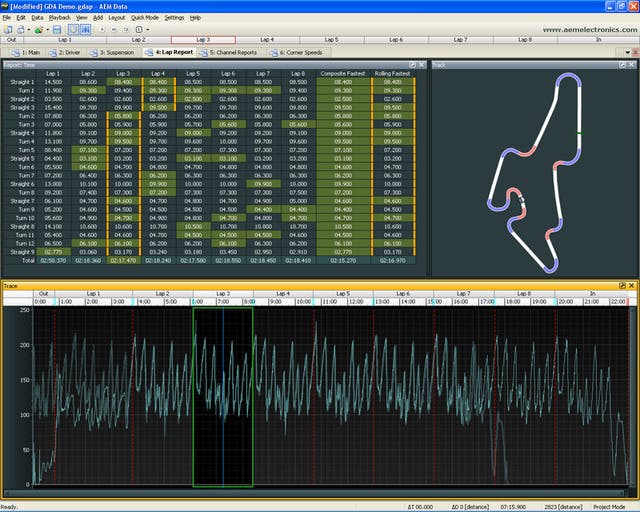The width and height of the screenshot is (640, 512).
Task: Click the first toolbar icon for new document
Action: pos(7,30)
